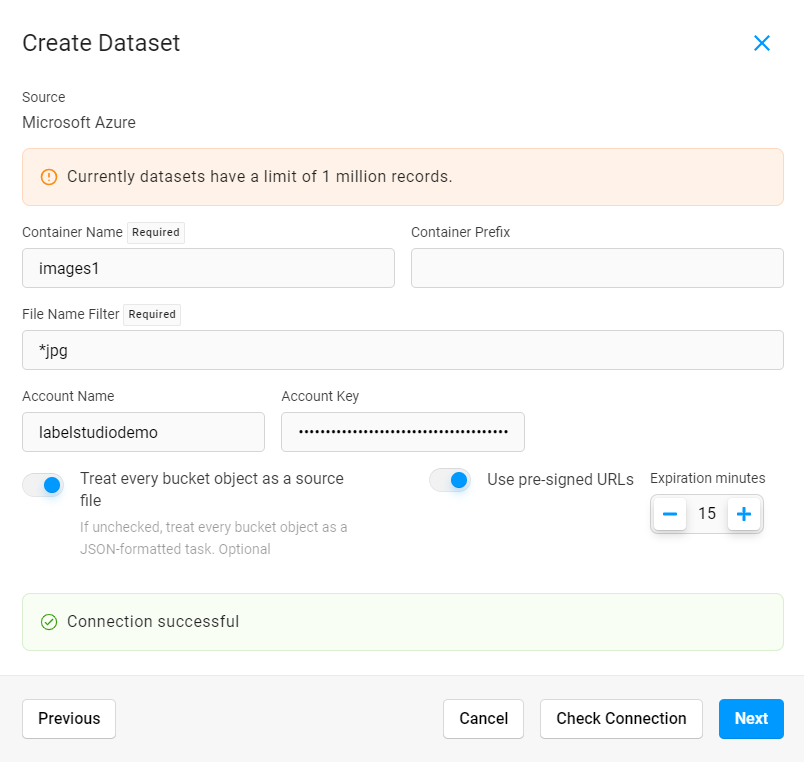804x762 pixels.
Task: Click Previous to go back a step
Action: click(x=68, y=718)
